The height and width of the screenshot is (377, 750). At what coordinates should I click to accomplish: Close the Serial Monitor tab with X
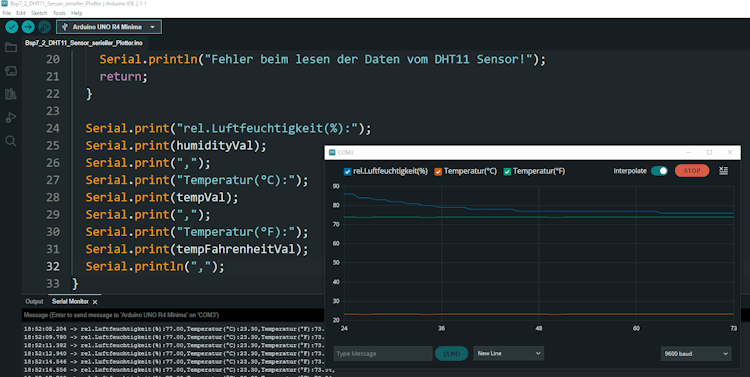point(95,302)
